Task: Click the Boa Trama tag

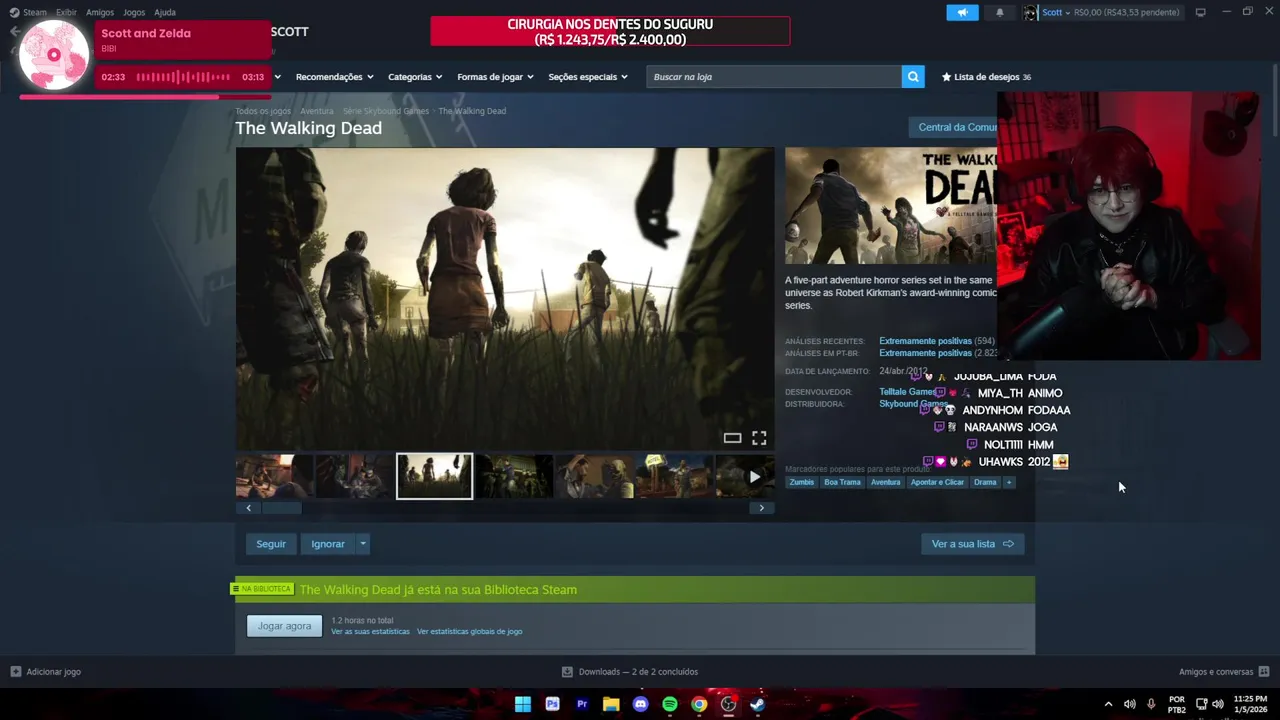Action: [x=842, y=482]
